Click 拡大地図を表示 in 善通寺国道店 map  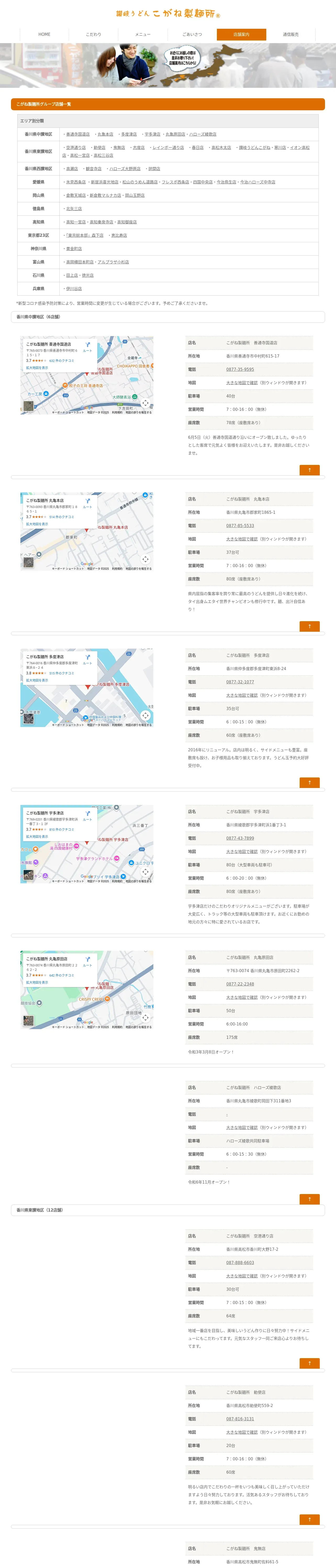[37, 368]
